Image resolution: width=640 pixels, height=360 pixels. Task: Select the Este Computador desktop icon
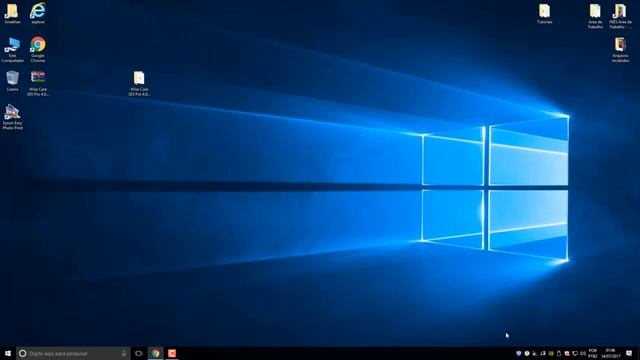(12, 49)
